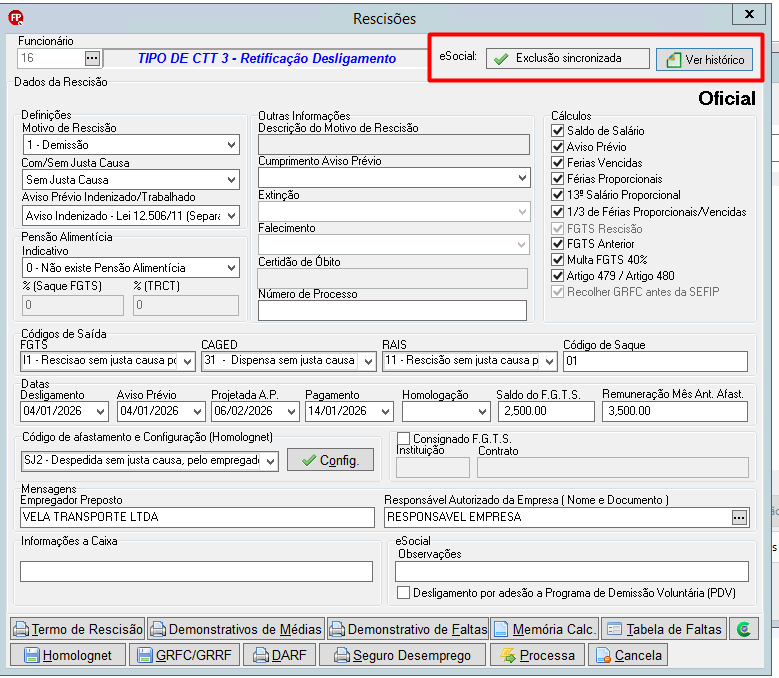This screenshot has height=678, width=779.
Task: Click Processa to process the termination
Action: pyautogui.click(x=538, y=655)
